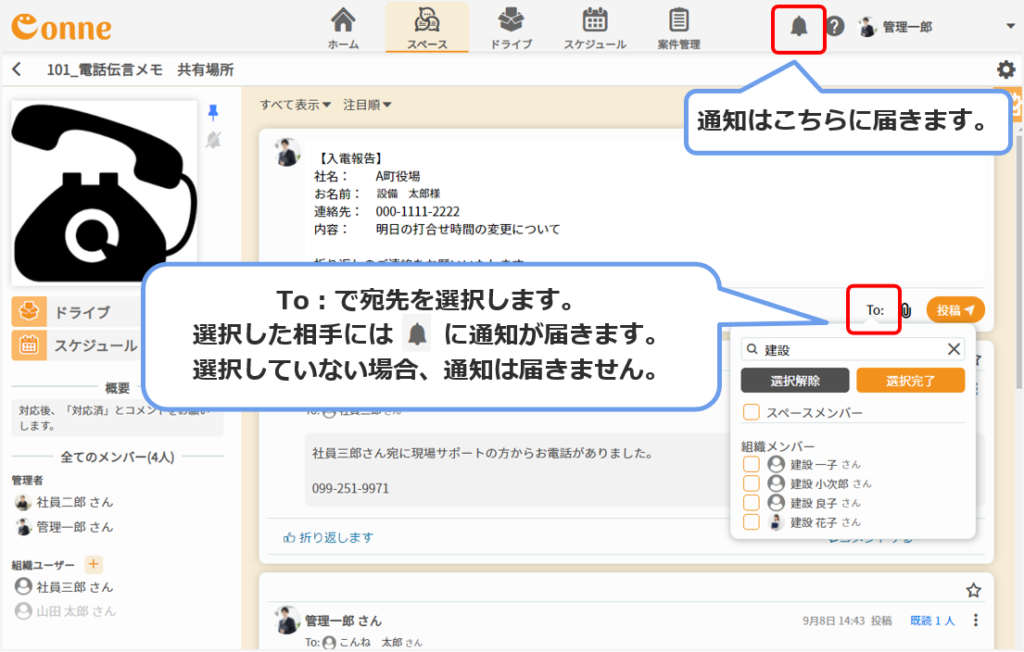Add organization user with plus button
Image resolution: width=1024 pixels, height=652 pixels.
pyautogui.click(x=93, y=564)
